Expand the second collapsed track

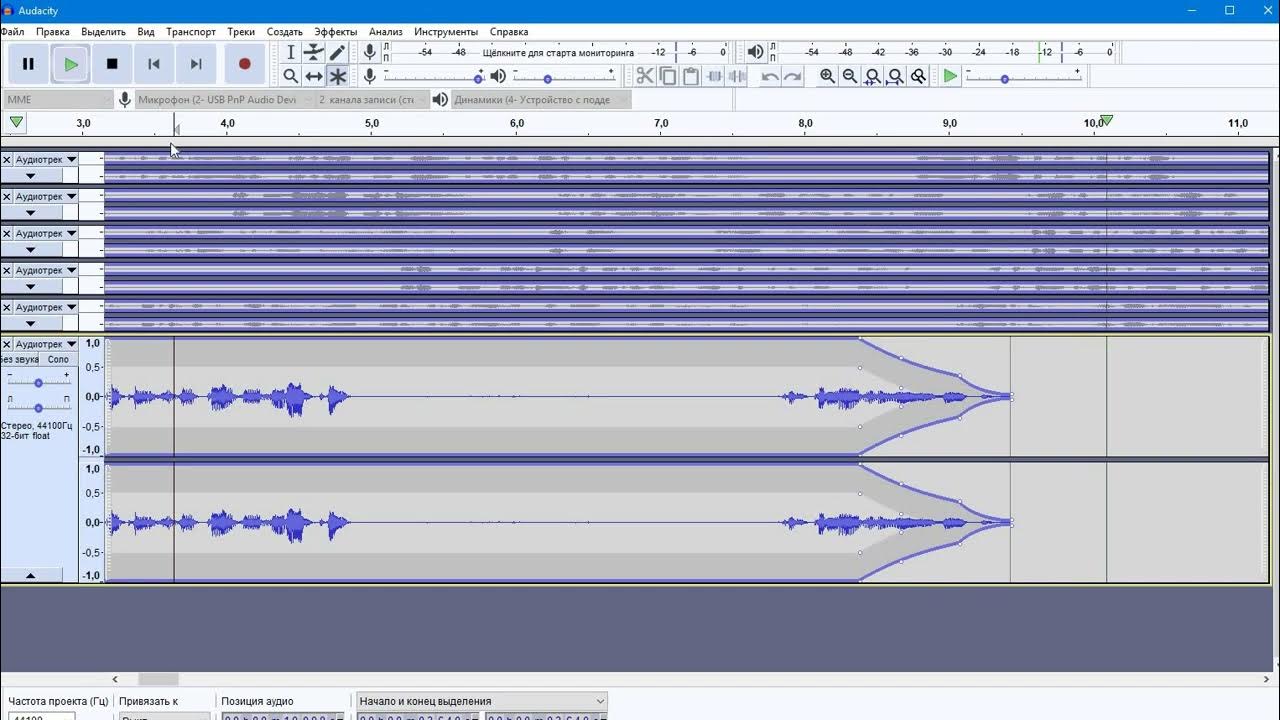point(30,213)
